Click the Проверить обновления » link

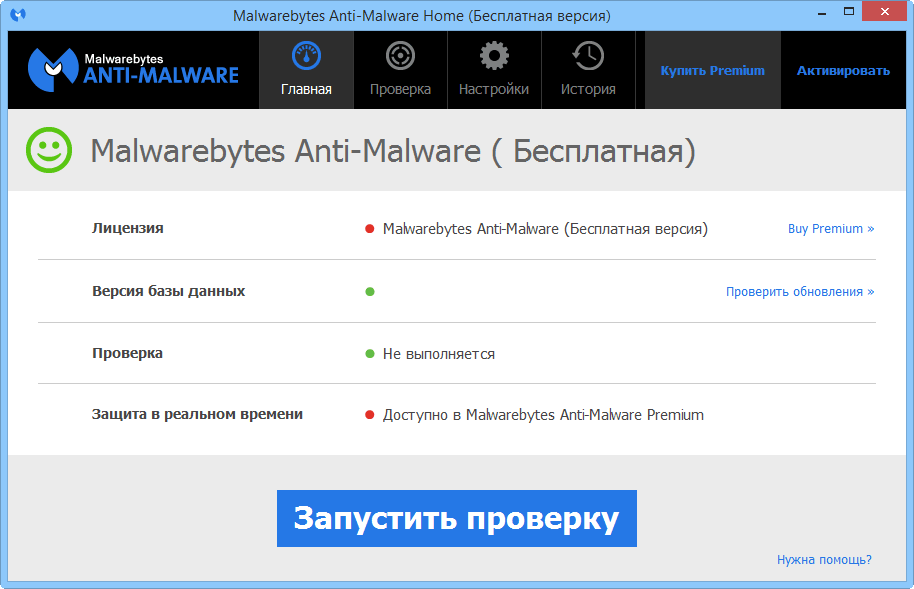point(800,292)
